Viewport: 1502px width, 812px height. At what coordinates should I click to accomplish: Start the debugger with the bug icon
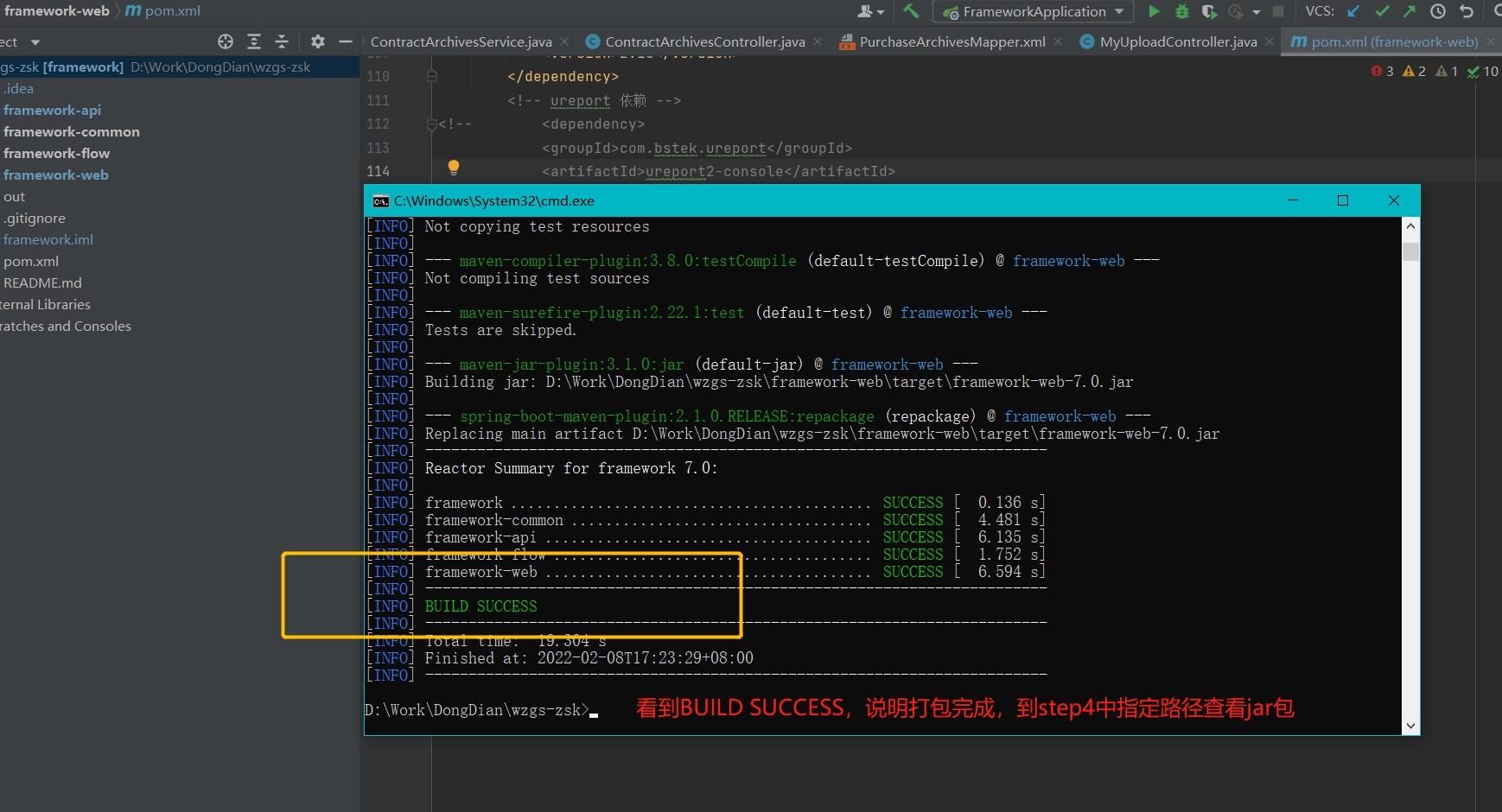tap(1182, 11)
